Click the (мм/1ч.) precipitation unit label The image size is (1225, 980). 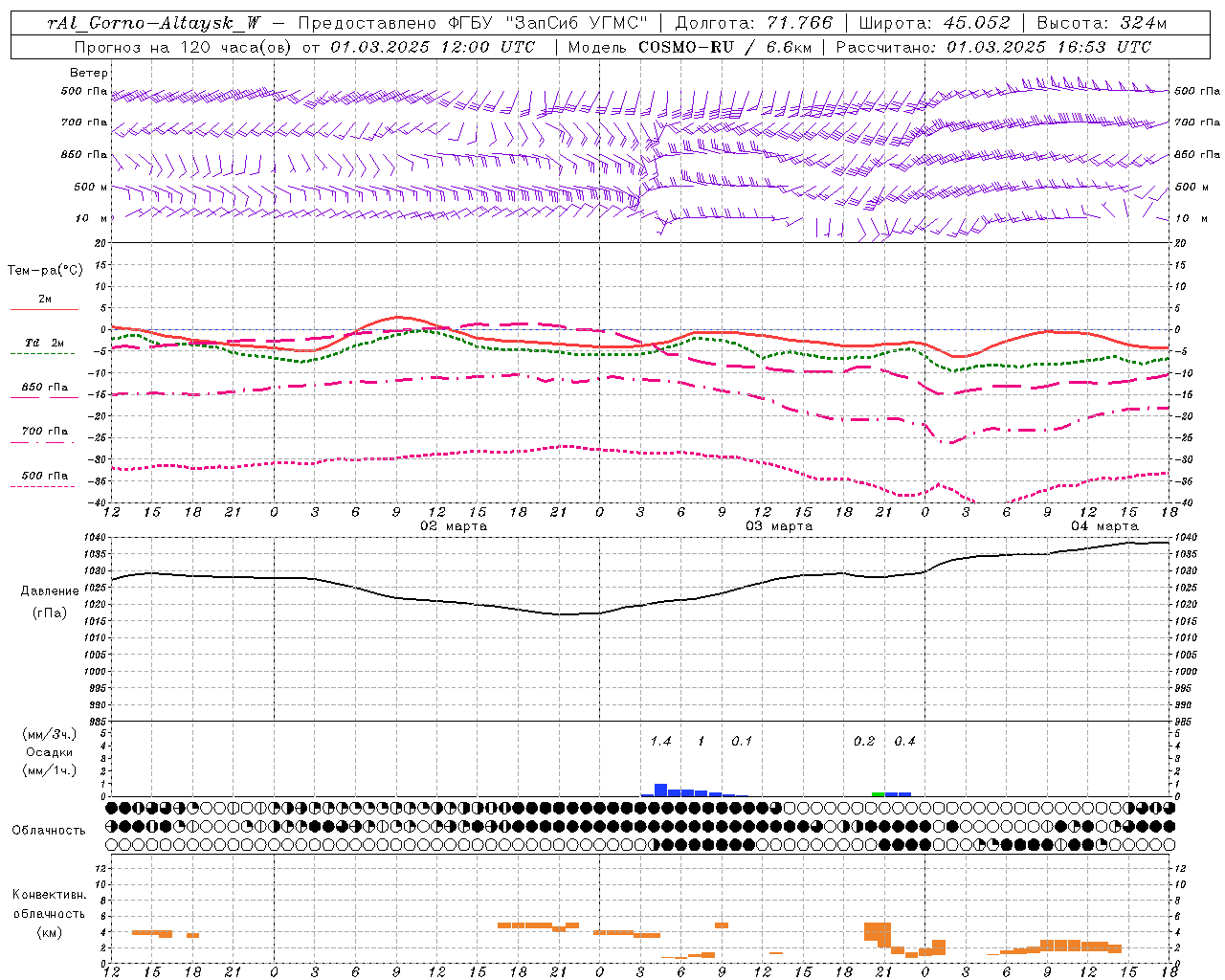pyautogui.click(x=50, y=771)
